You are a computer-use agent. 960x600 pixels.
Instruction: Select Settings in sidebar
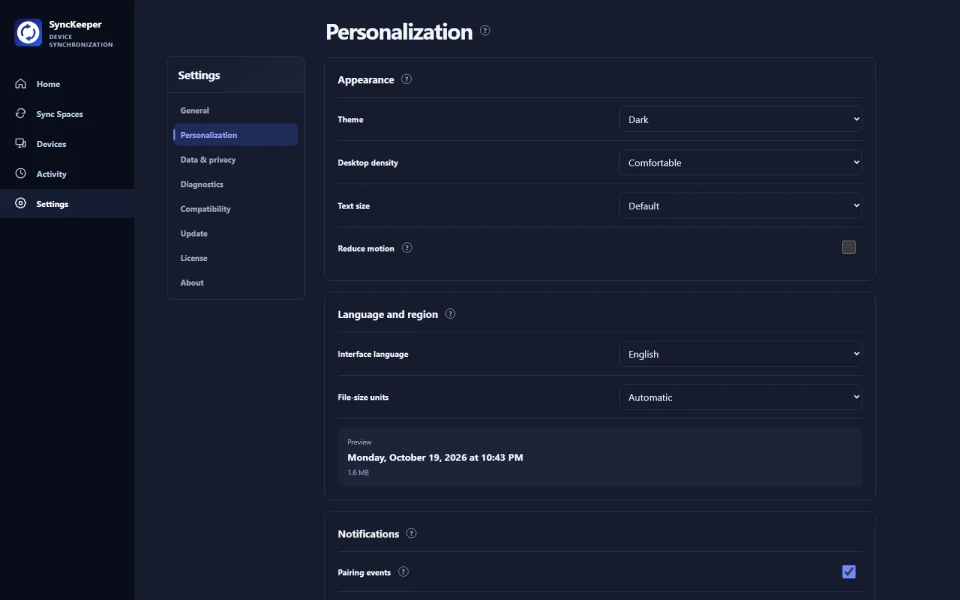coord(67,204)
